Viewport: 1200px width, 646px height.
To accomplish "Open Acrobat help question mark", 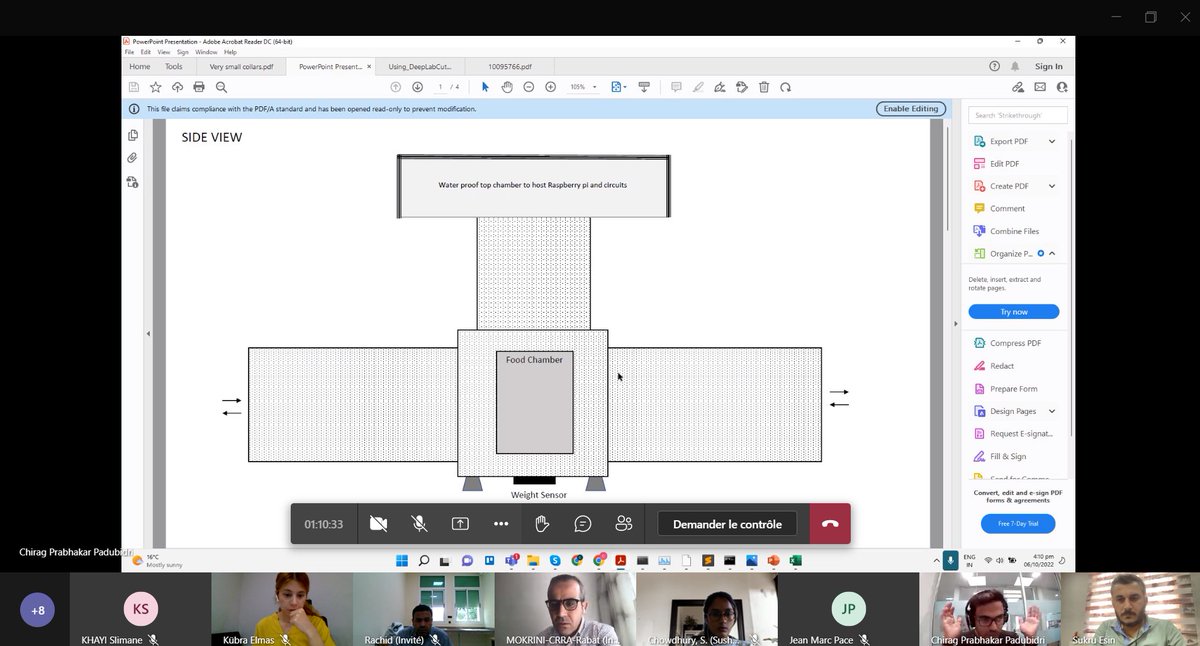I will pos(994,66).
